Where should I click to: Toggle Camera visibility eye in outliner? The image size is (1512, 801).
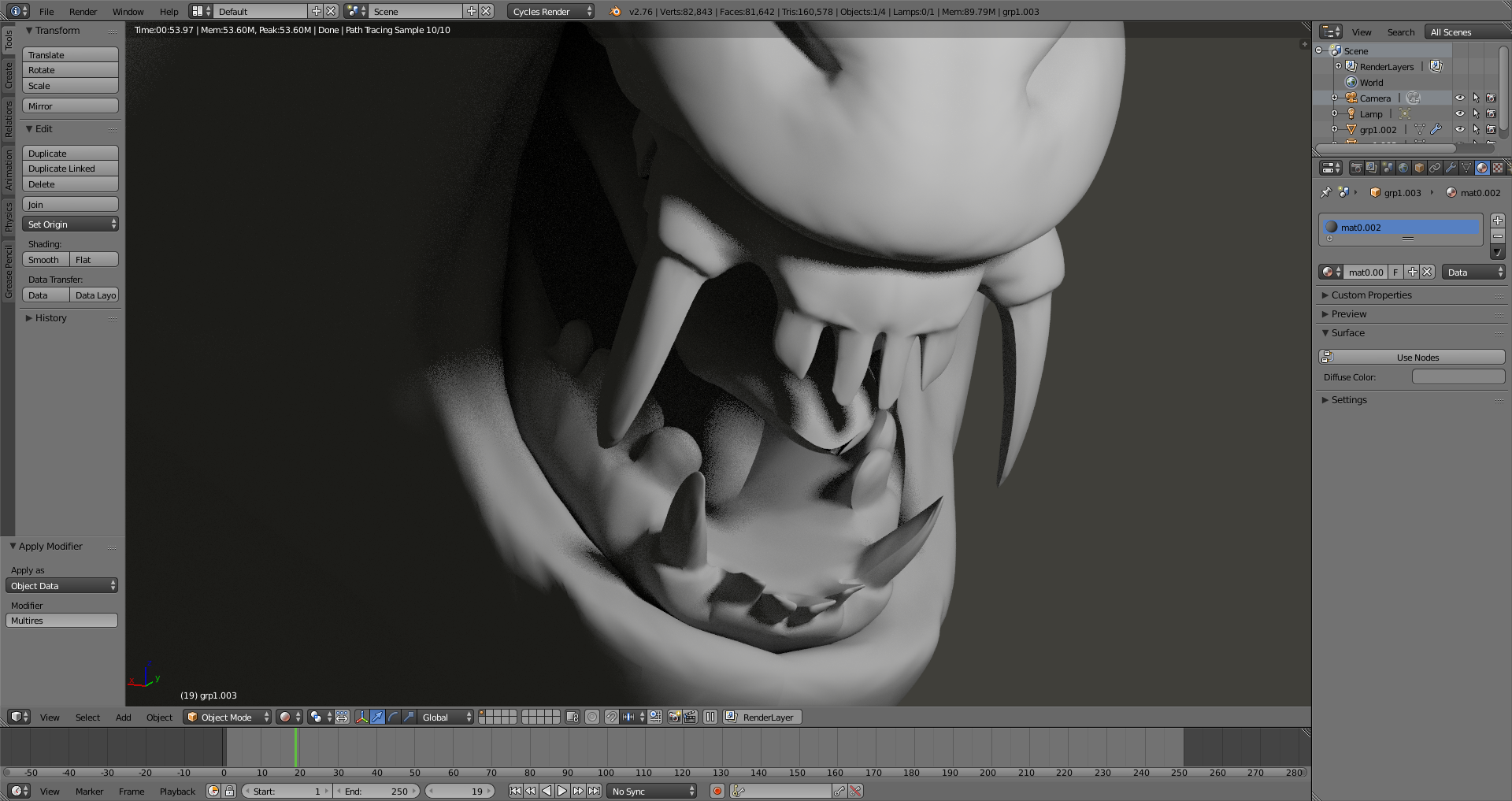click(x=1460, y=98)
